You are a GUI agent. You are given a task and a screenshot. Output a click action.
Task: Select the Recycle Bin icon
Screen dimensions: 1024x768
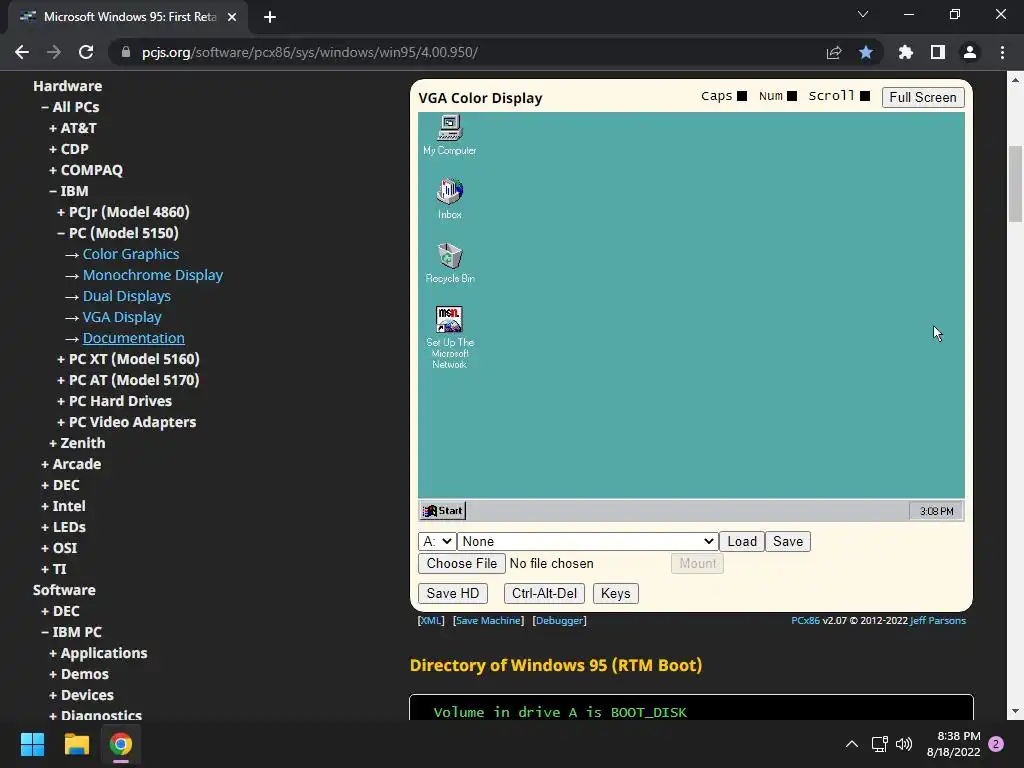coord(449,263)
